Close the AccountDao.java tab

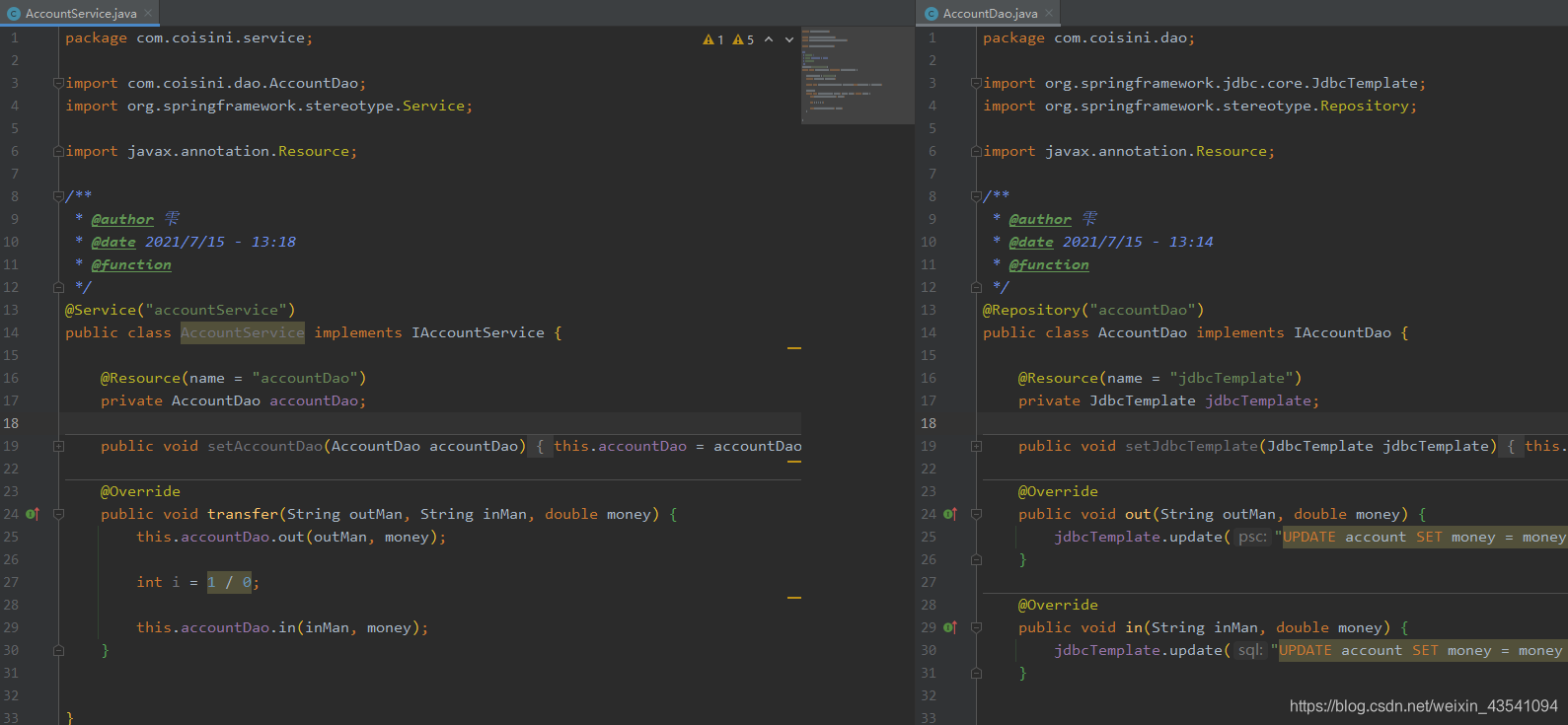coord(1049,13)
